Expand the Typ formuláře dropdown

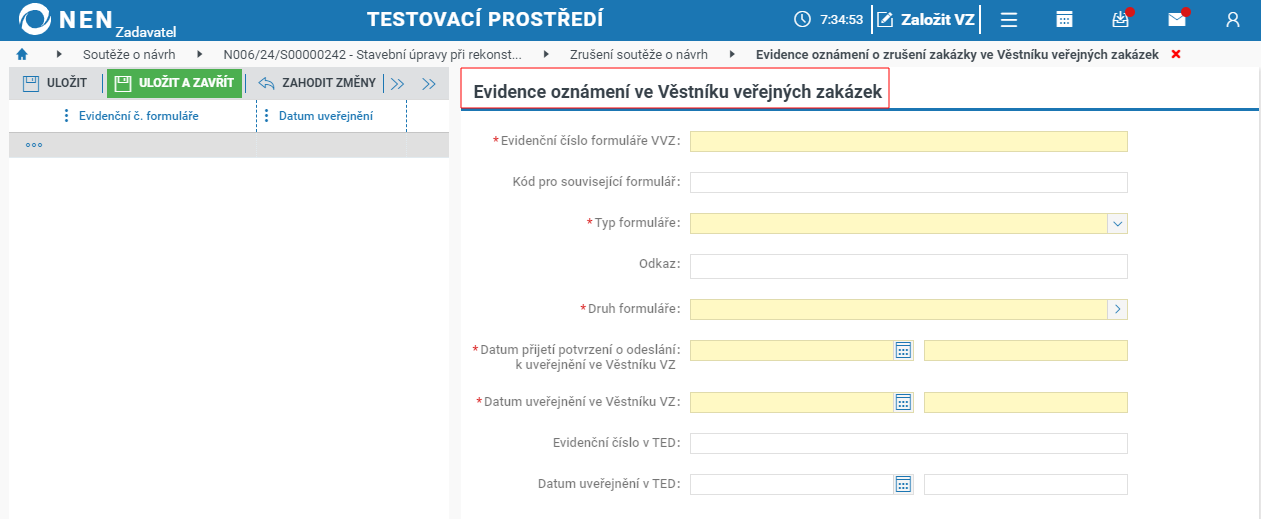click(1118, 223)
